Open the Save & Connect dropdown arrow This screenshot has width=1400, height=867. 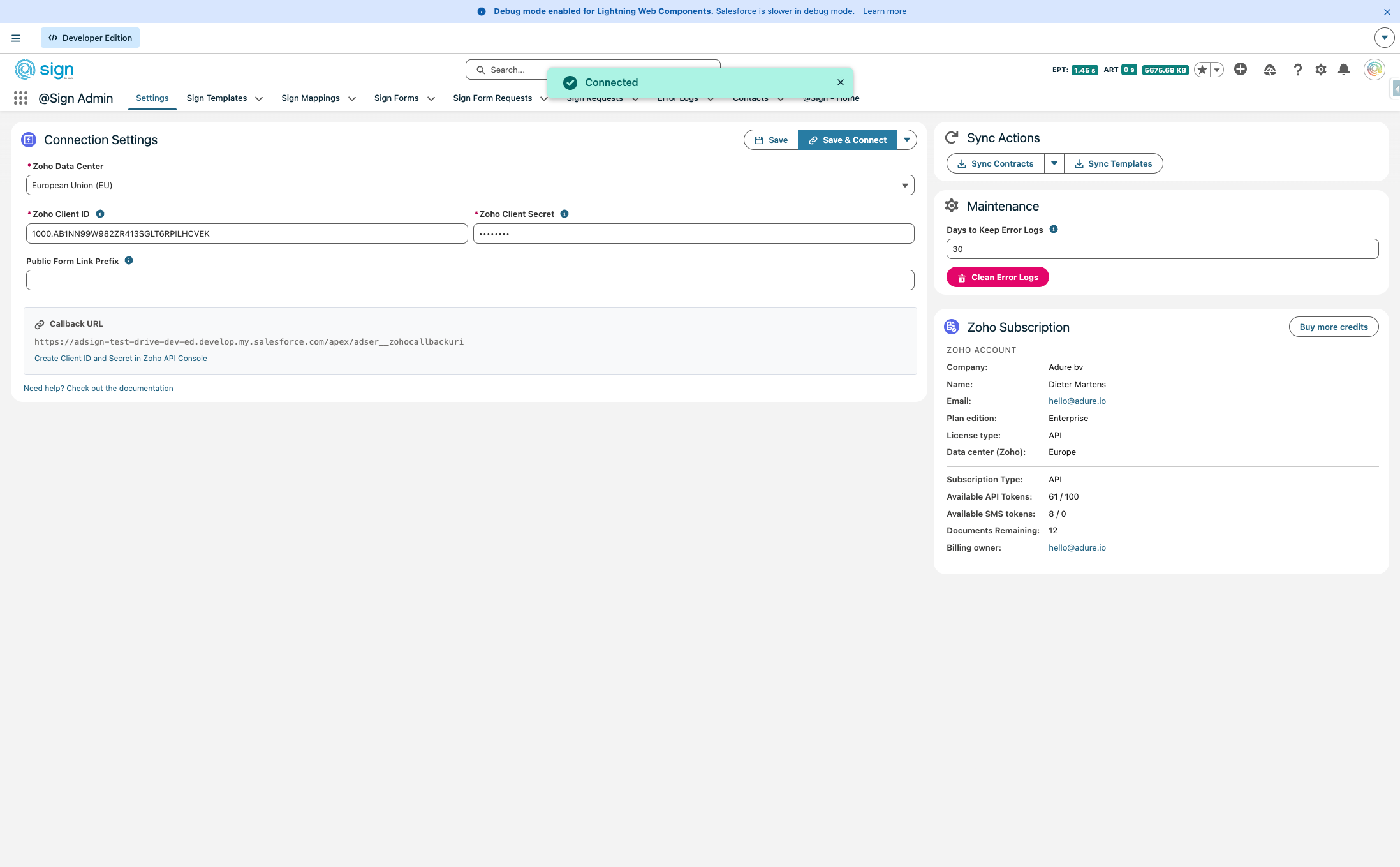tap(906, 140)
